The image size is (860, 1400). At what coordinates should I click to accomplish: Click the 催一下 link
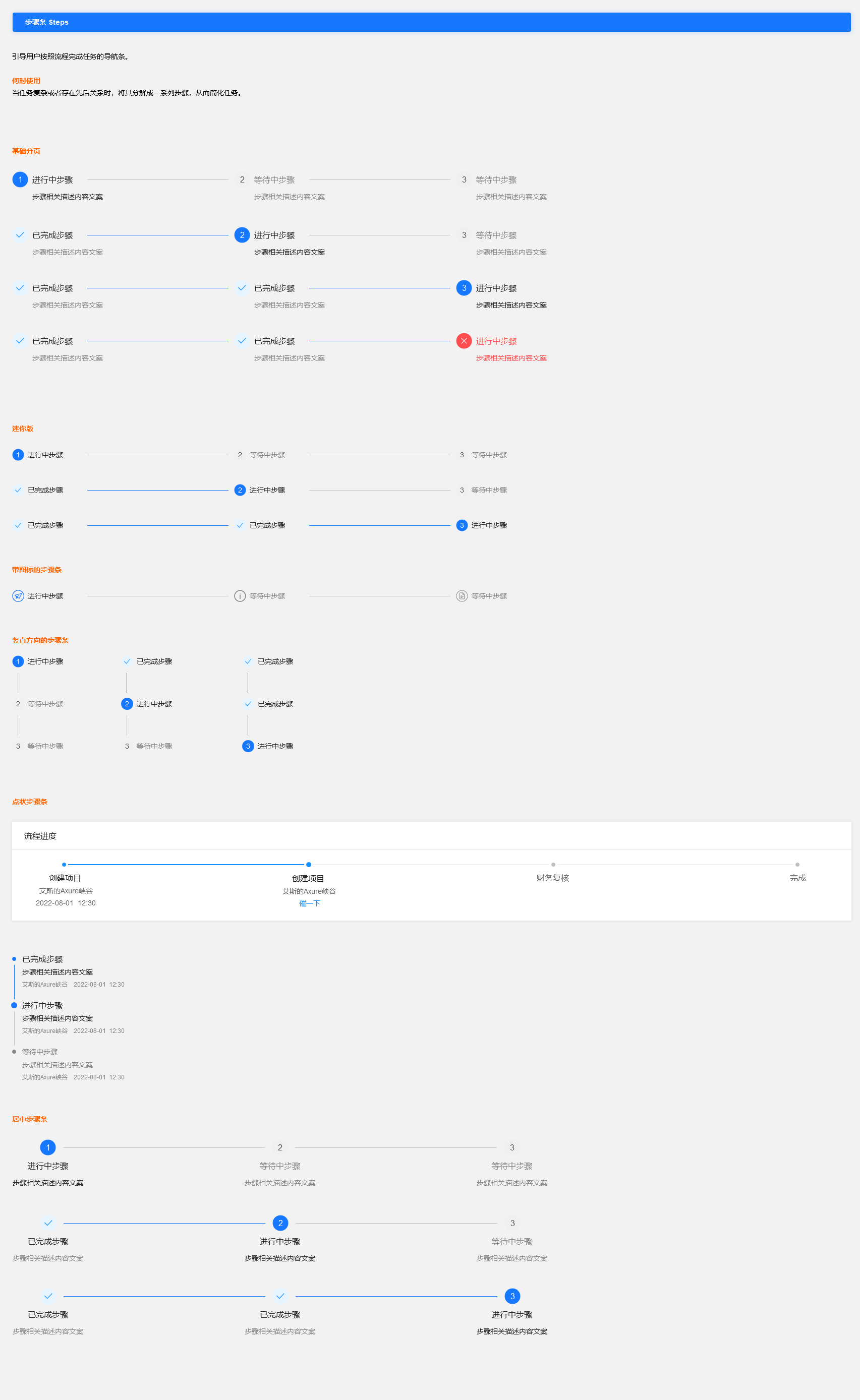pos(309,903)
